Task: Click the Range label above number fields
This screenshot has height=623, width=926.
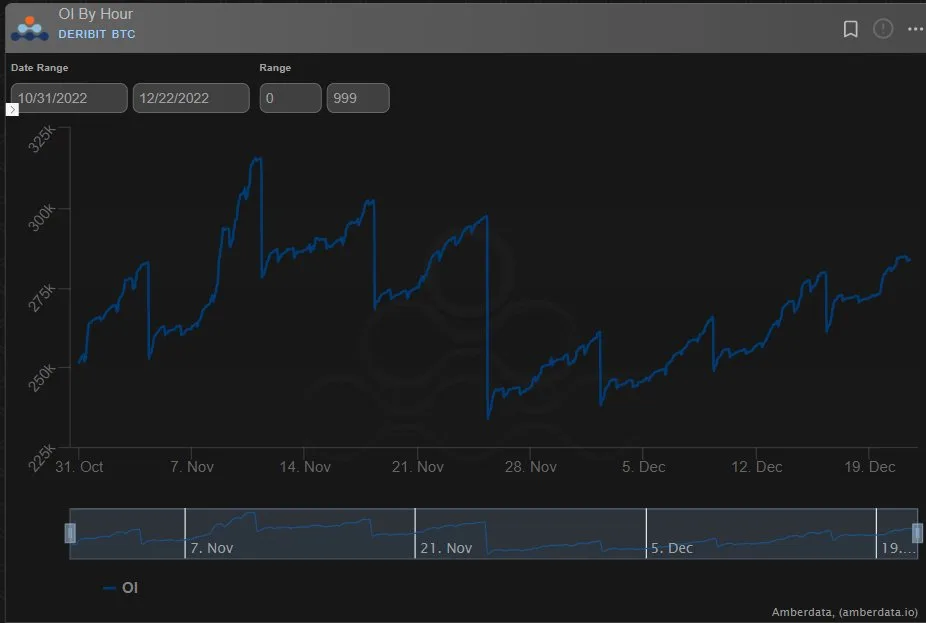Action: 275,68
